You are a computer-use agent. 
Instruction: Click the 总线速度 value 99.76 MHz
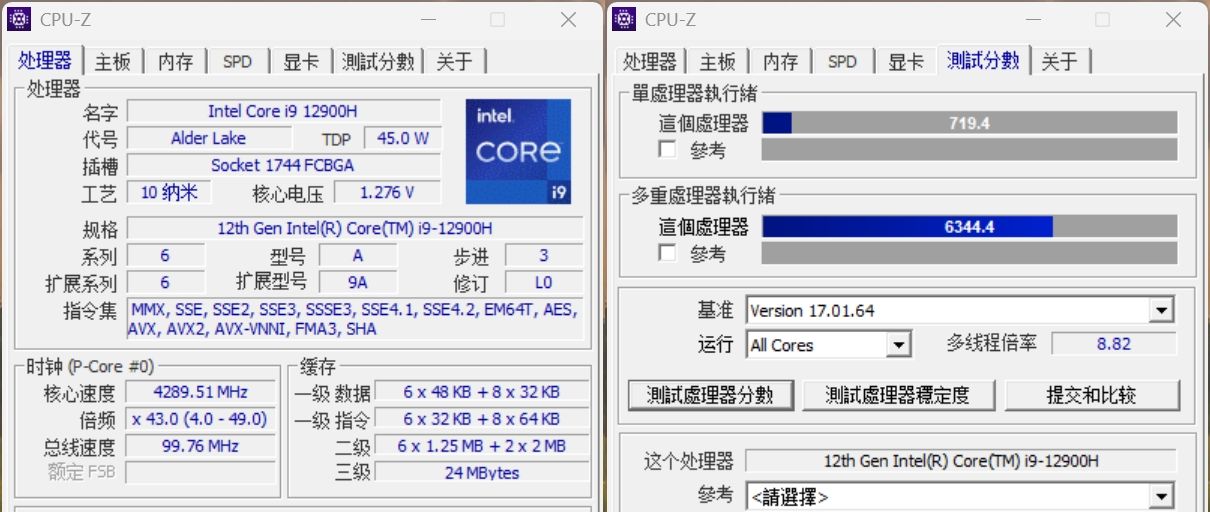point(201,446)
